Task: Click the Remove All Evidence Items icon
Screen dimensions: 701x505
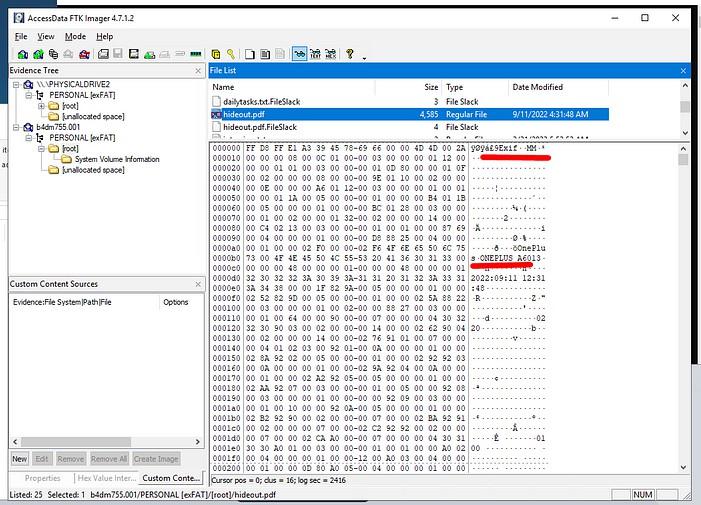Action: [84, 54]
